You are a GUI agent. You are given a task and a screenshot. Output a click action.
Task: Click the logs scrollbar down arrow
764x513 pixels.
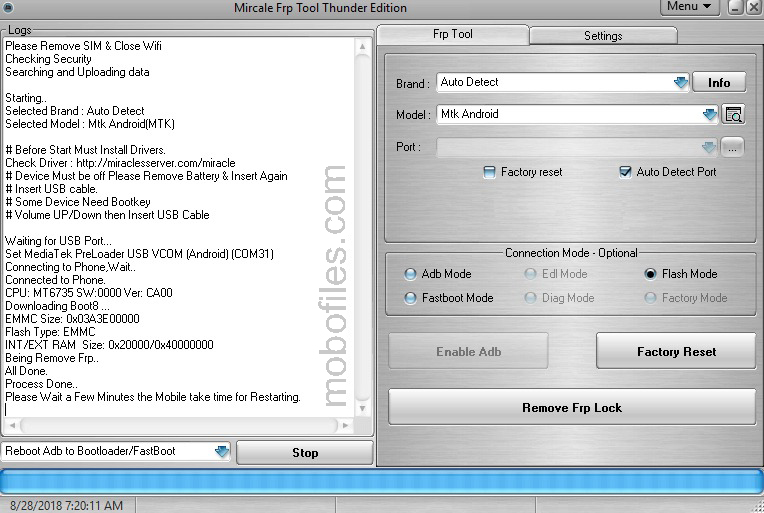pyautogui.click(x=362, y=408)
